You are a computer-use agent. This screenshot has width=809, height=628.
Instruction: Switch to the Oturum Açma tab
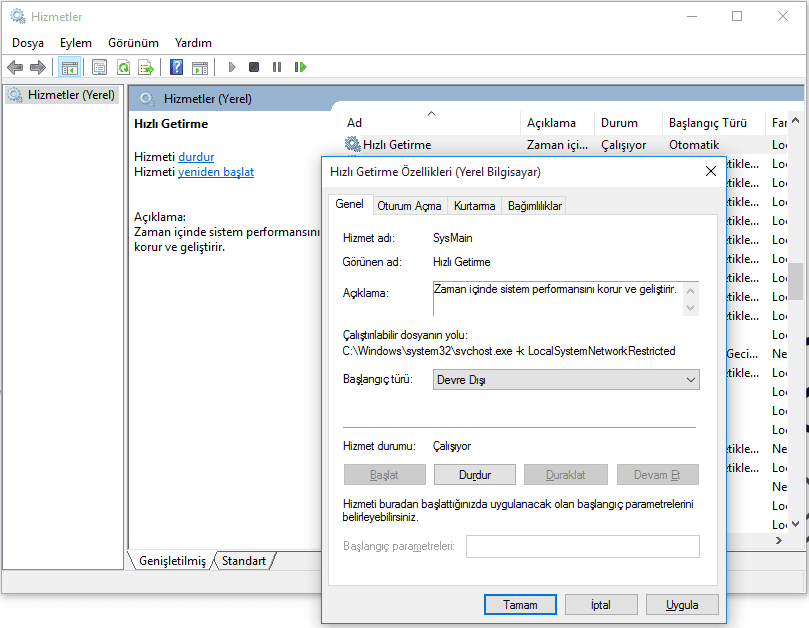[x=409, y=206]
